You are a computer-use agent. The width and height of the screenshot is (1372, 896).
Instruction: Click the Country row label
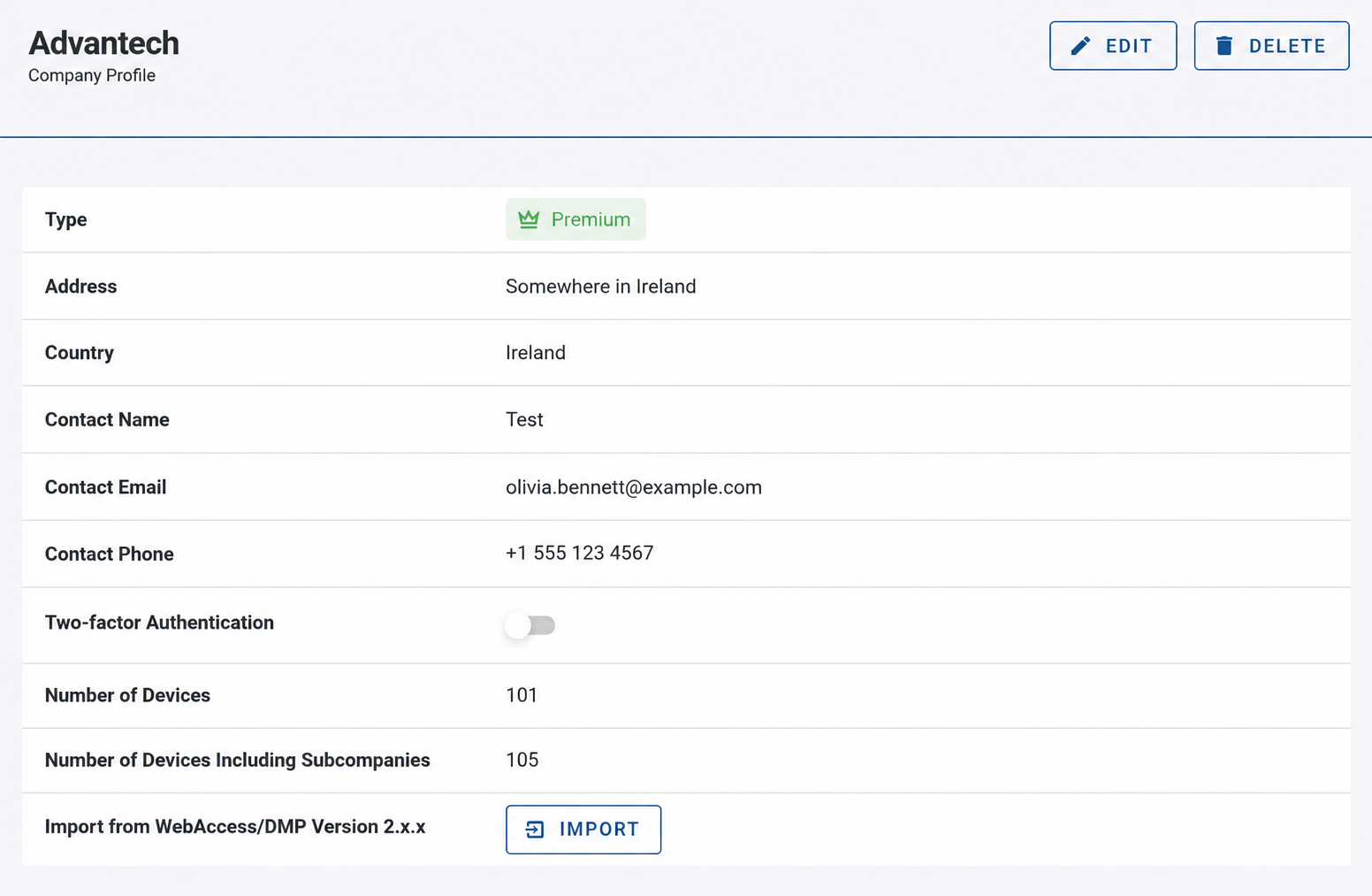click(x=80, y=353)
